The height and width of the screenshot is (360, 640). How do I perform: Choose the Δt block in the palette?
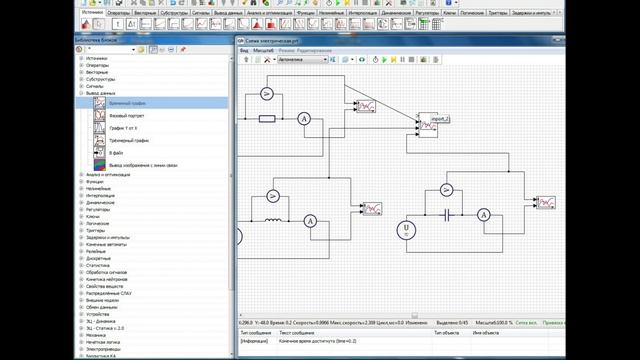pos(131,24)
